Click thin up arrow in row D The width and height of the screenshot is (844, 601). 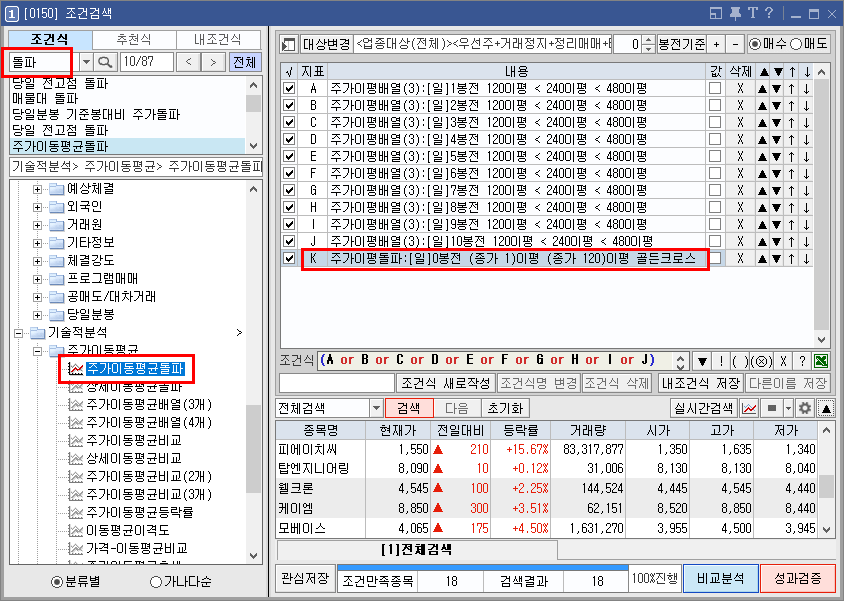coord(792,140)
